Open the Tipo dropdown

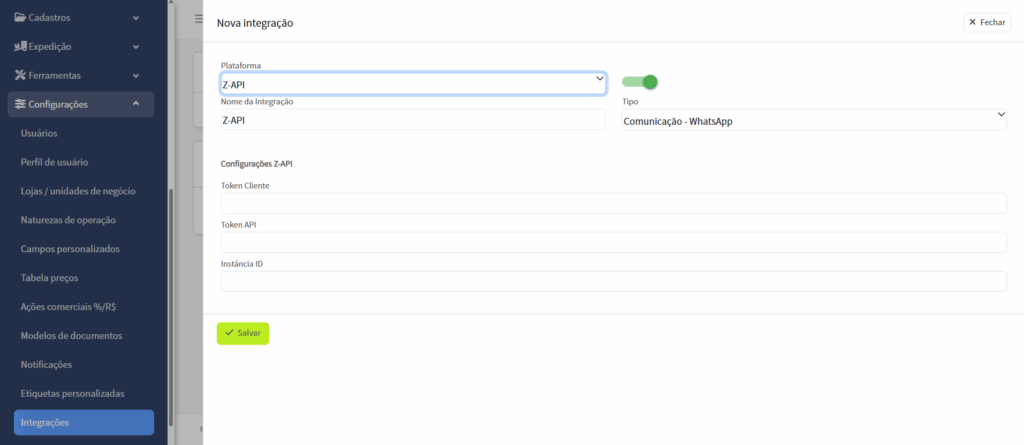[814, 121]
